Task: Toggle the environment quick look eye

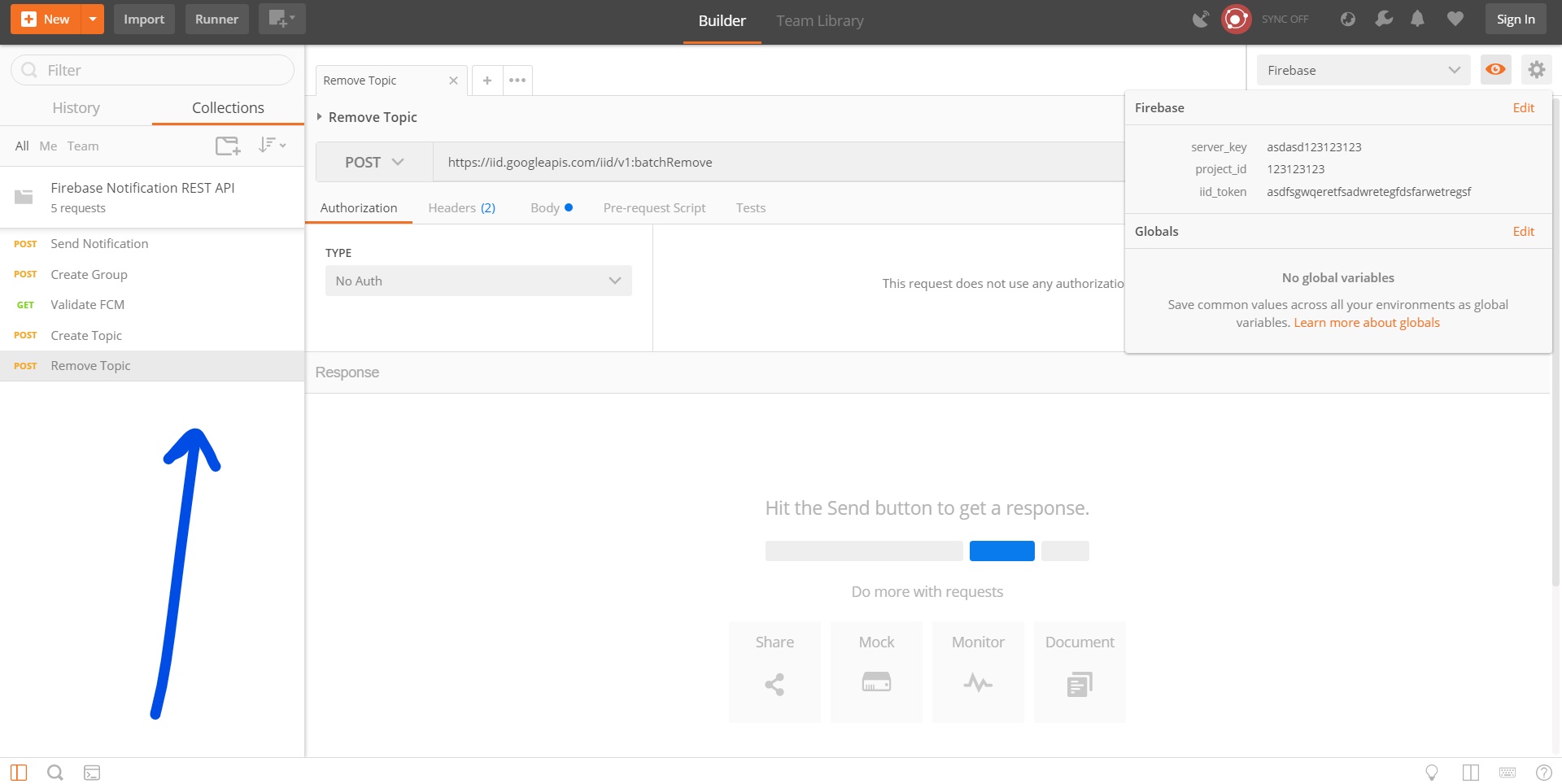Action: 1495,70
